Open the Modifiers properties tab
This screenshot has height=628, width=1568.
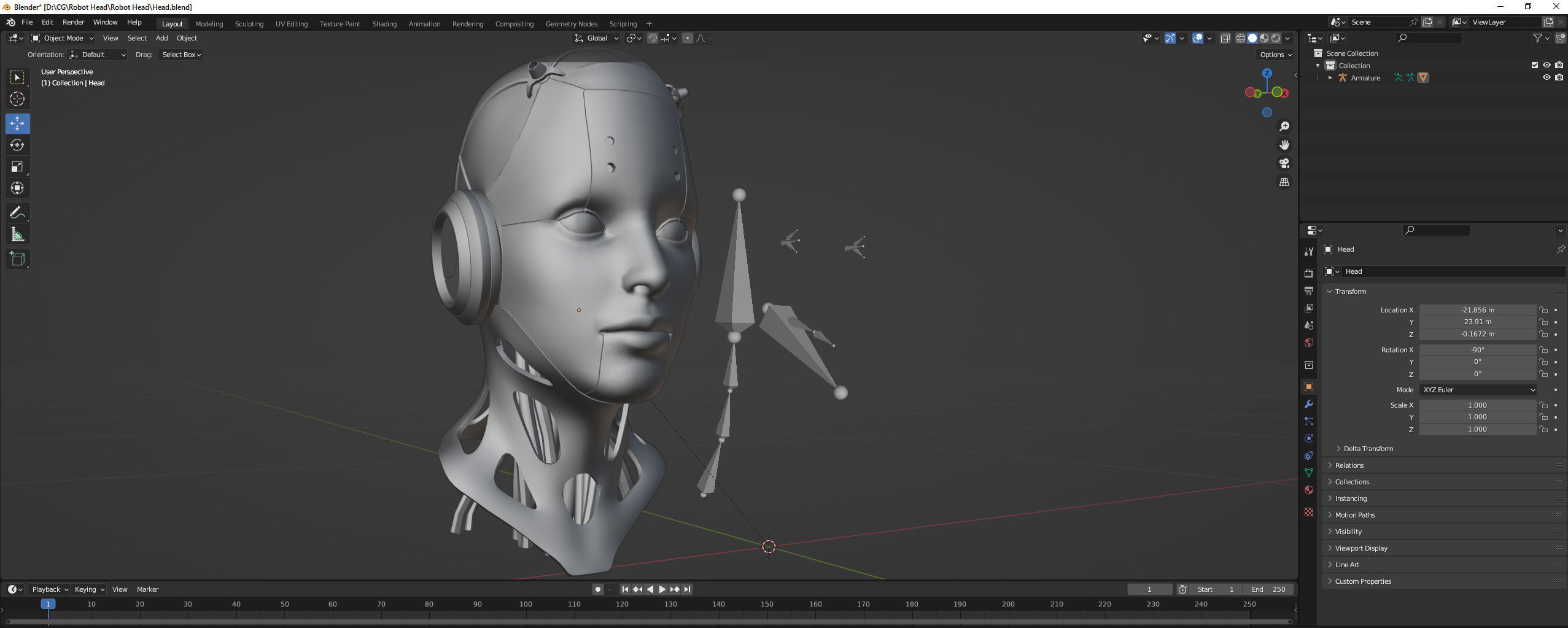[x=1308, y=404]
